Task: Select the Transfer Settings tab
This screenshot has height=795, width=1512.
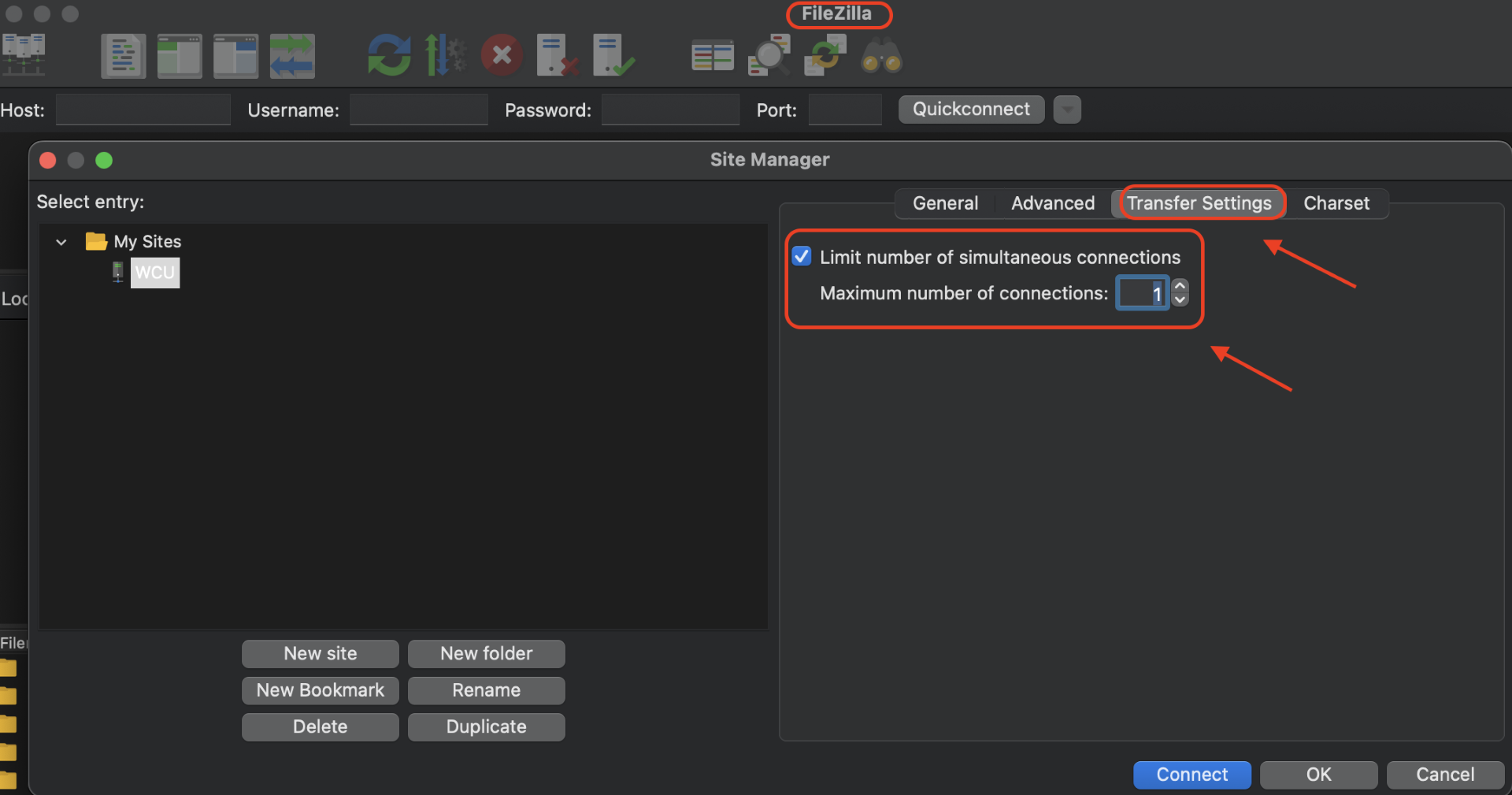Action: 1199,203
